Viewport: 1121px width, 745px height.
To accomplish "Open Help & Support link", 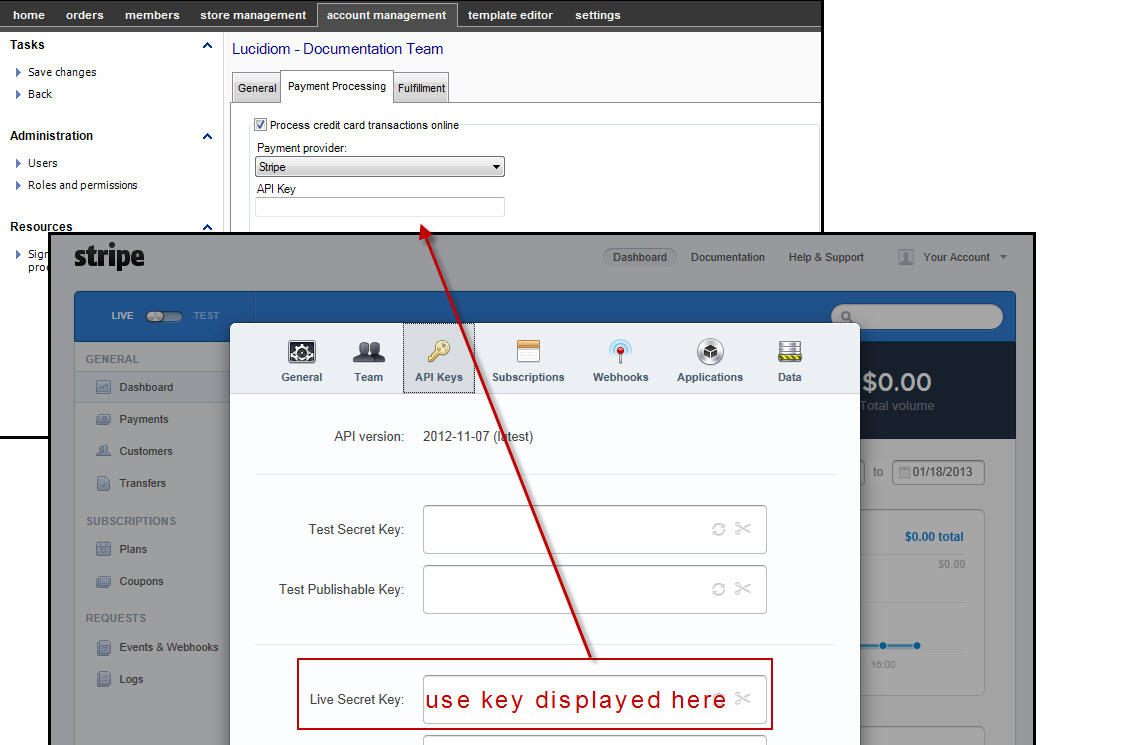I will coord(826,257).
